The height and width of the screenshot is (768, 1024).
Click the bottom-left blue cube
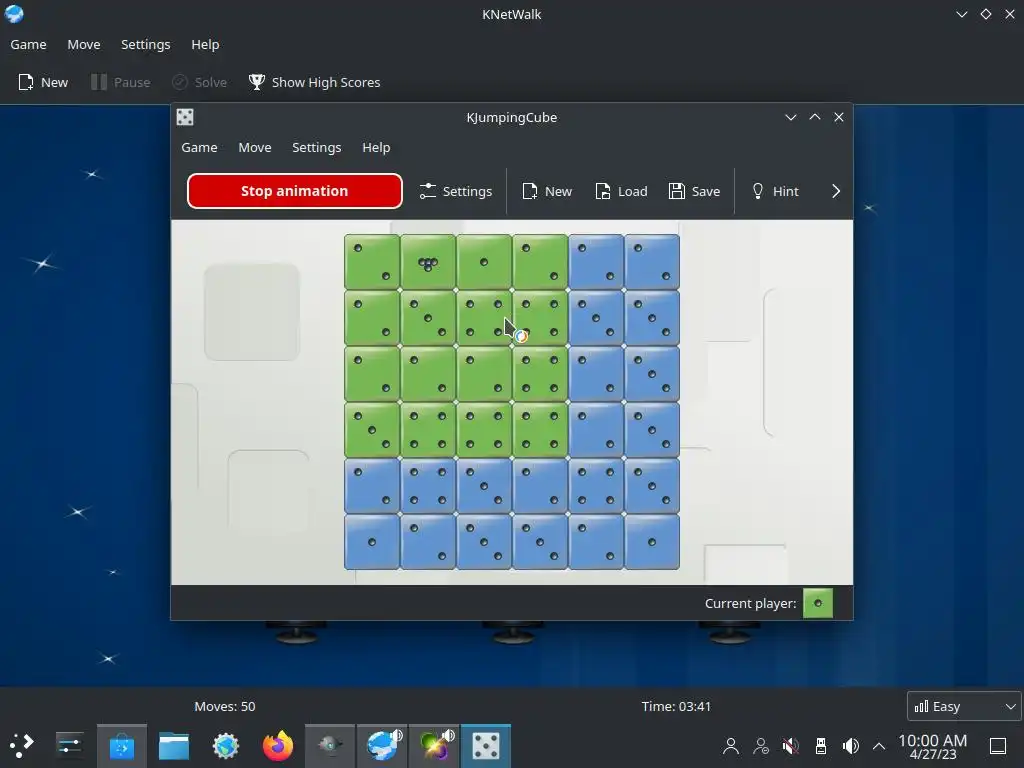point(372,542)
